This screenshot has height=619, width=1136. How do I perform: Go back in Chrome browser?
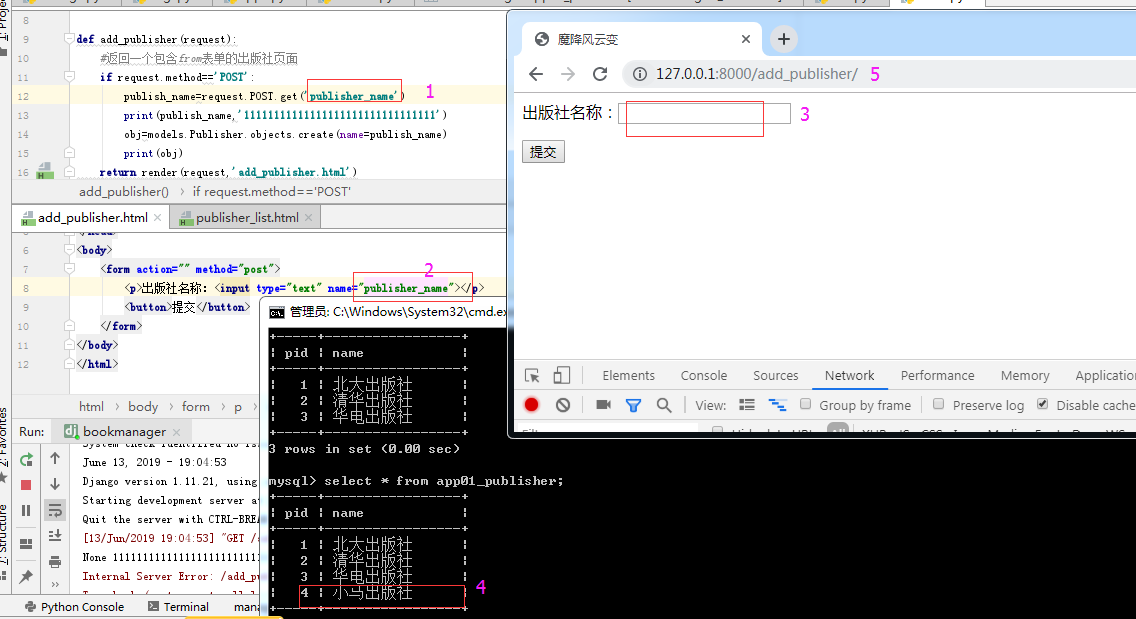(x=535, y=74)
